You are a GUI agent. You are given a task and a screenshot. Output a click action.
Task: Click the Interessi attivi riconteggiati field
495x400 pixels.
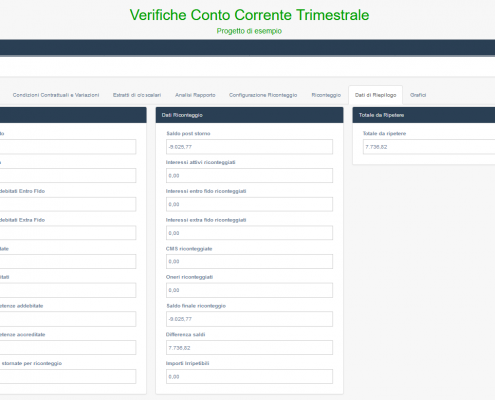coord(249,176)
